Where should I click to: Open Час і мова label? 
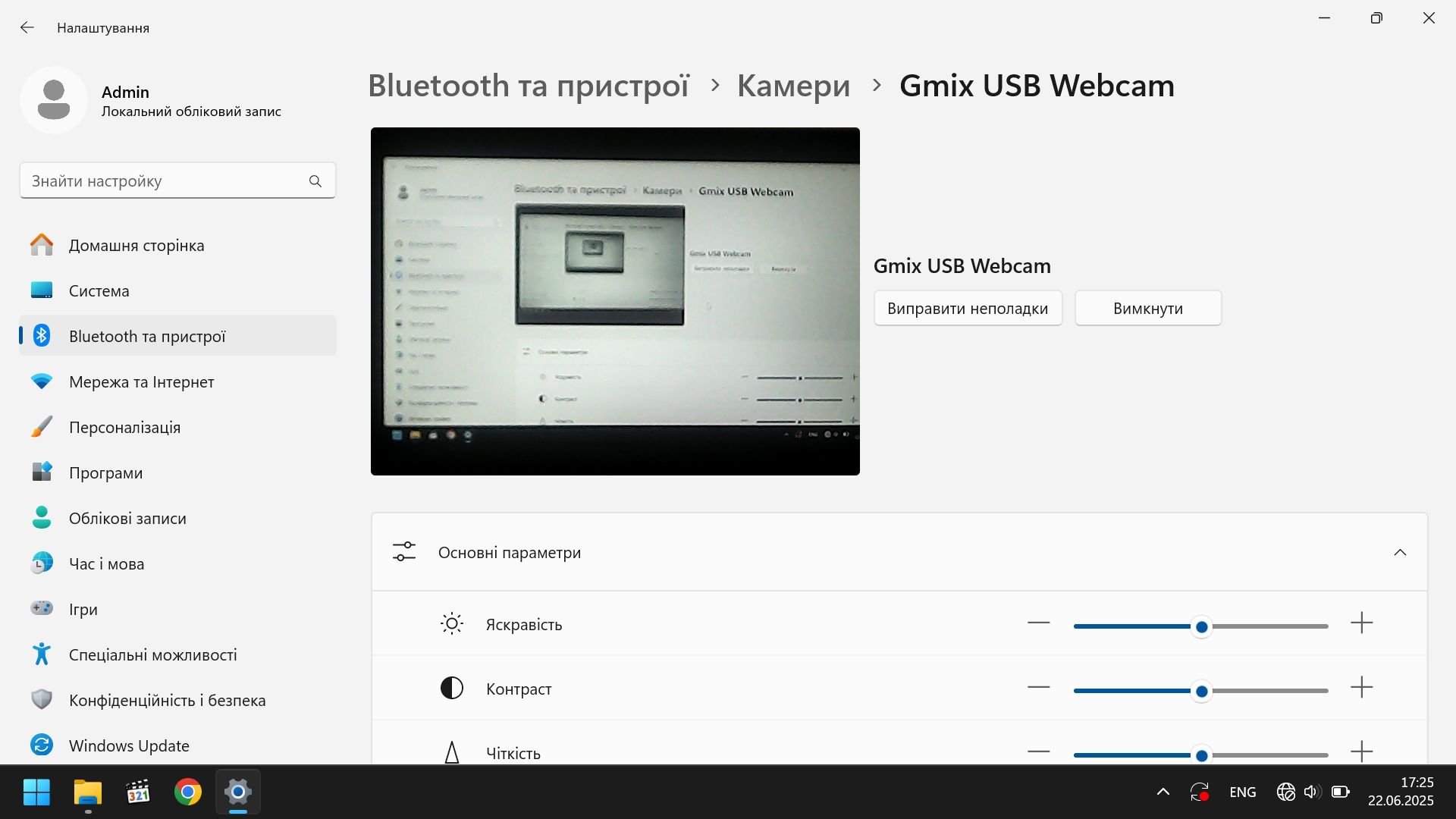[x=106, y=563]
